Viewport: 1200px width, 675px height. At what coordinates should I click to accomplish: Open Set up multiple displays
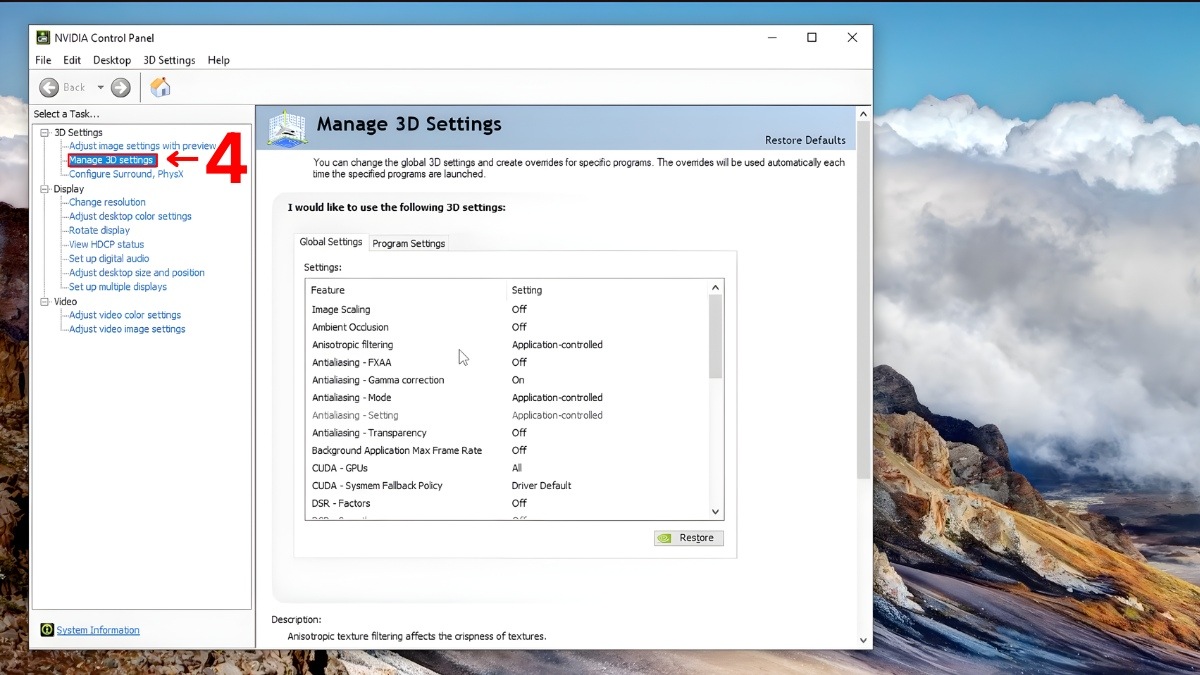tap(118, 287)
